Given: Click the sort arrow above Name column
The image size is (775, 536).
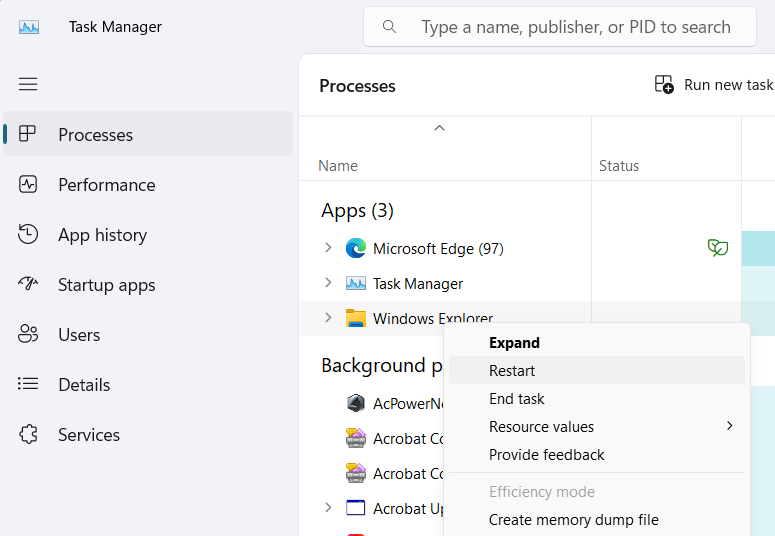Looking at the screenshot, I should click(439, 128).
